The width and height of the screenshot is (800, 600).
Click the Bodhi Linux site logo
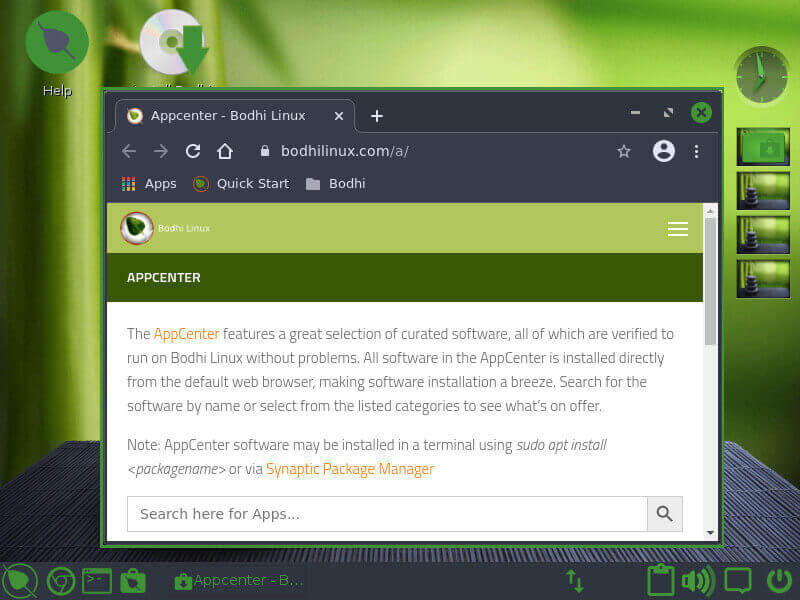137,228
